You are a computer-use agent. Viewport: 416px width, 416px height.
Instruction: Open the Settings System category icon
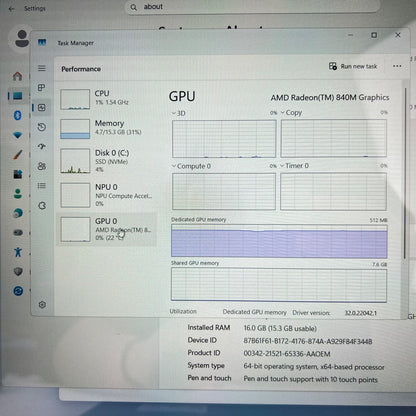[17, 96]
